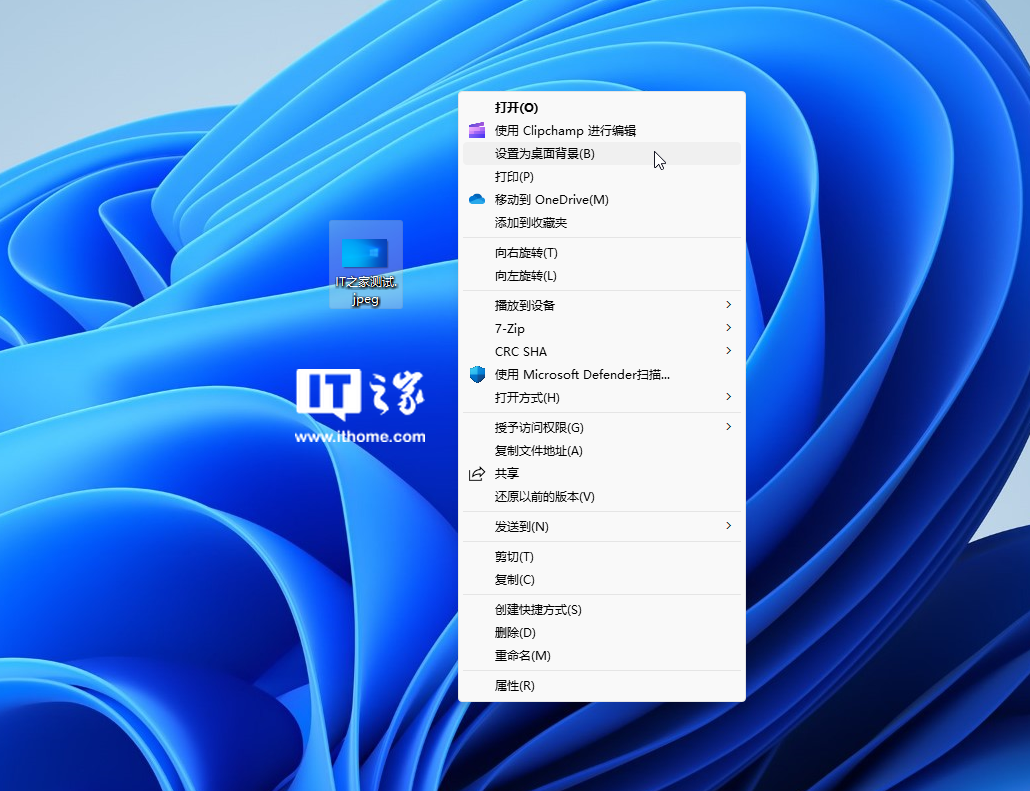This screenshot has height=791, width=1030.
Task: Click the OneDrive cloud icon
Action: tap(477, 199)
